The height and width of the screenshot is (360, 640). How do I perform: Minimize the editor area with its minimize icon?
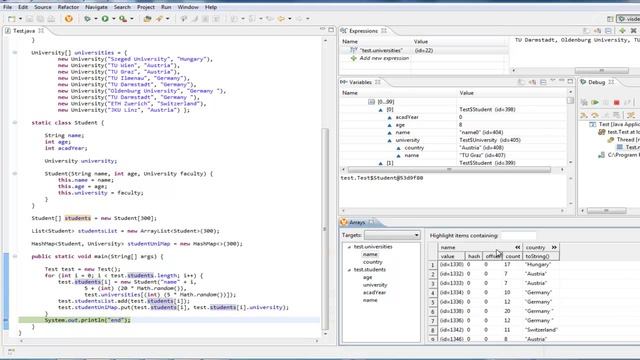click(x=322, y=29)
